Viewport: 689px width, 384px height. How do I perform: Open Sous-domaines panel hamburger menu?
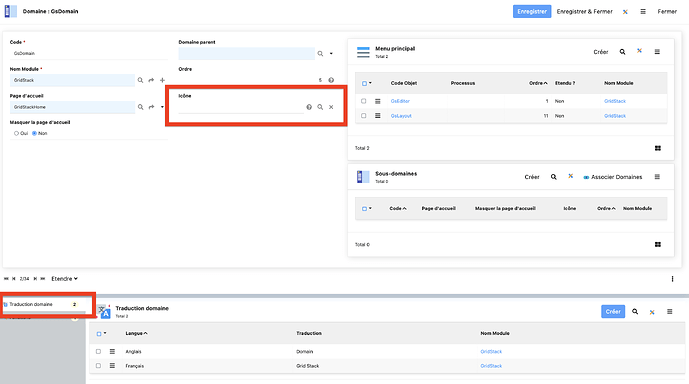coord(657,177)
